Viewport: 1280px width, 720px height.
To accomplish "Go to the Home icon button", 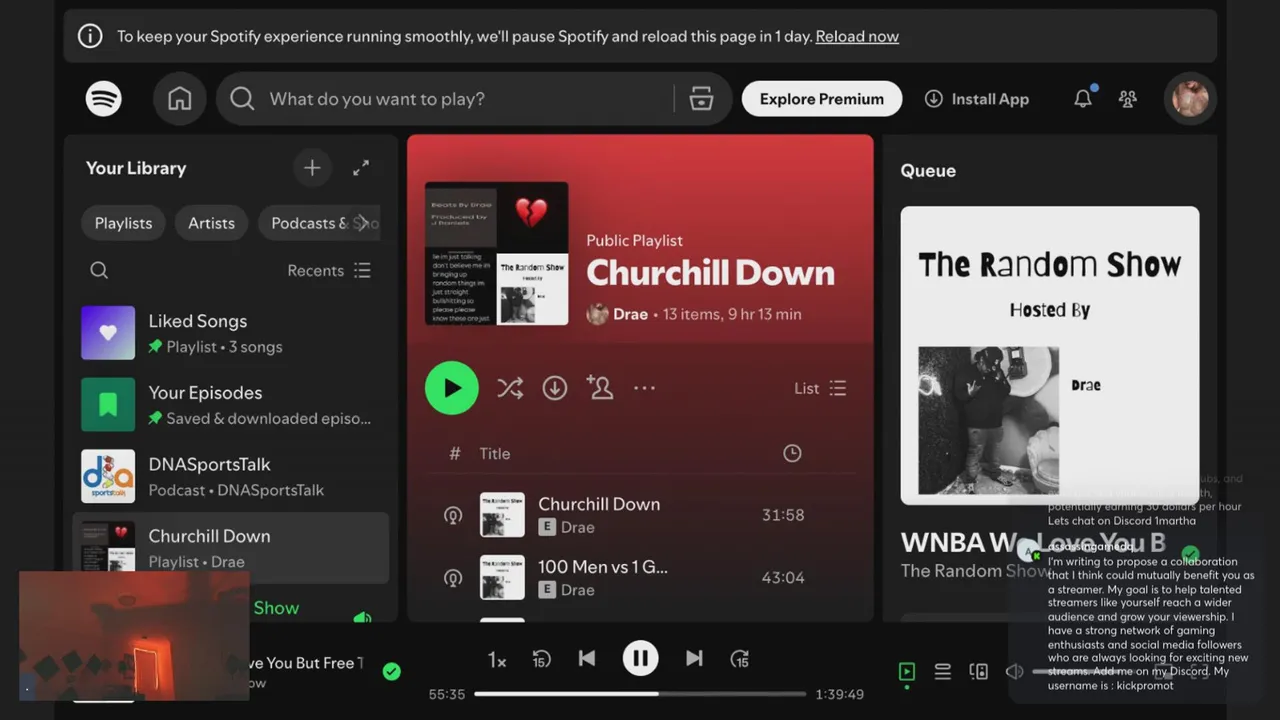I will tap(180, 98).
